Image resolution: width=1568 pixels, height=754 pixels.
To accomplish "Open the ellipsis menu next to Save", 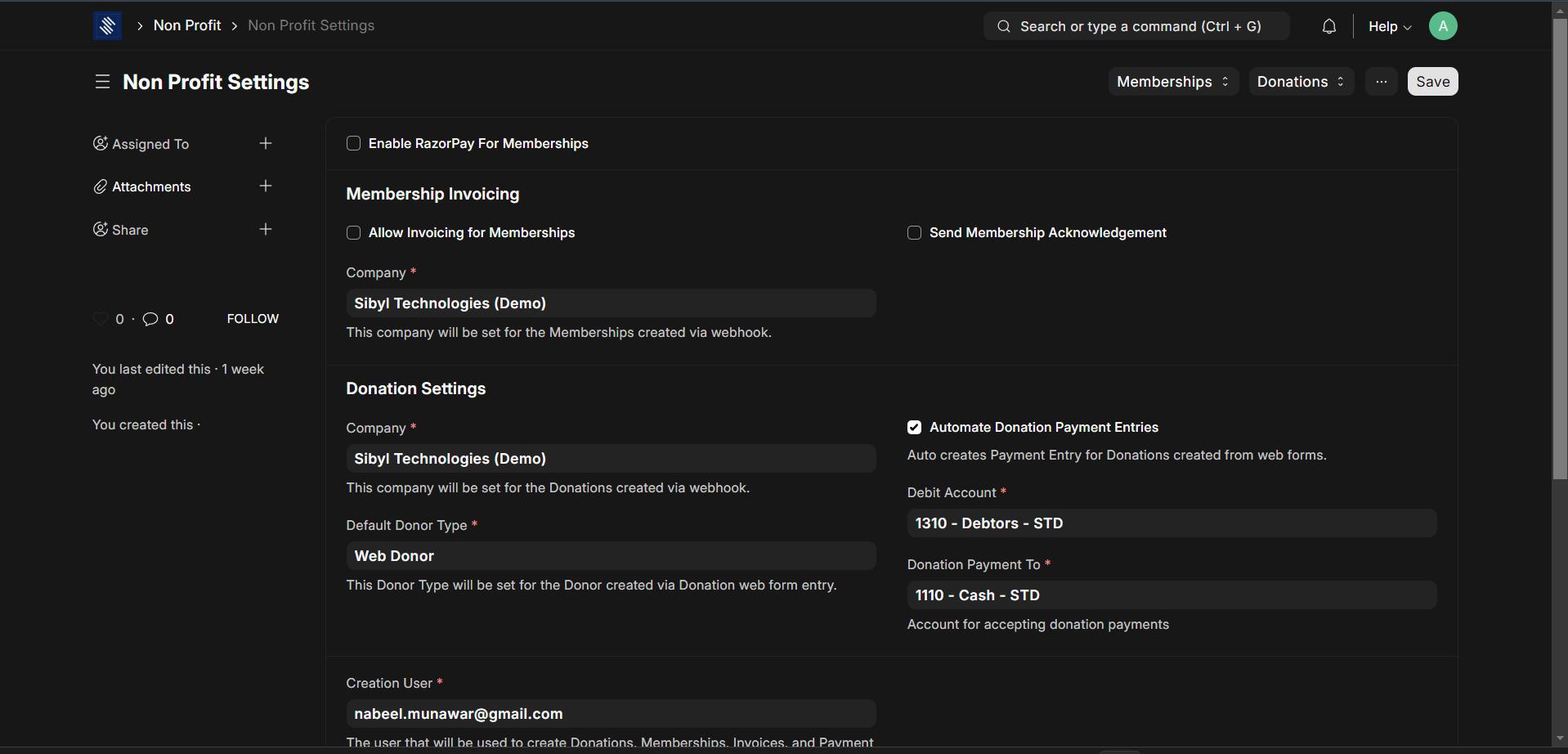I will [1382, 81].
